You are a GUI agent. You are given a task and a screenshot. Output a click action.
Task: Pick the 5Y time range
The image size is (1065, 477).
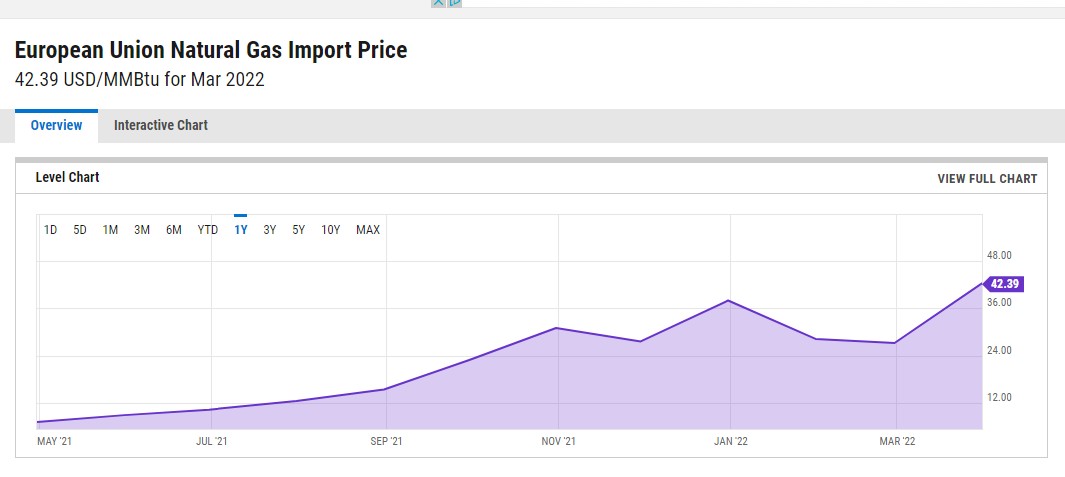299,230
